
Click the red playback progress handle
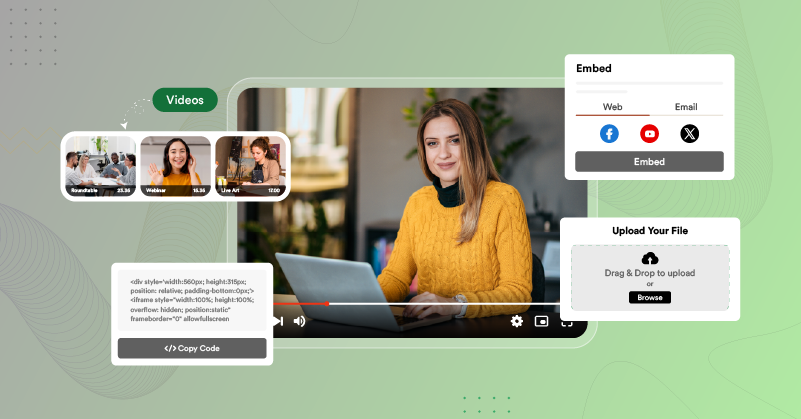pyautogui.click(x=327, y=304)
